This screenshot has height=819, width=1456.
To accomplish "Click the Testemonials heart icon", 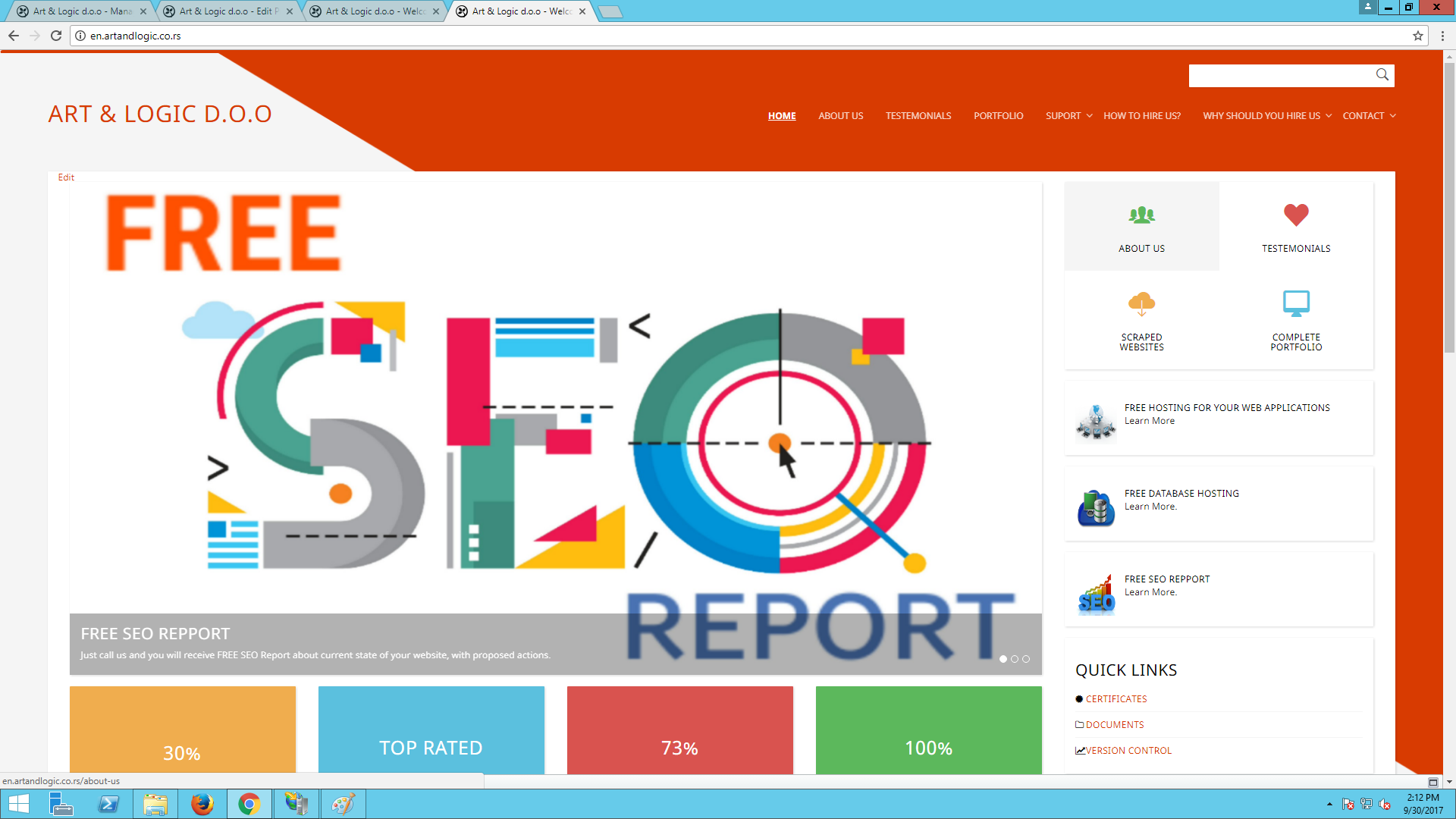I will [x=1296, y=215].
